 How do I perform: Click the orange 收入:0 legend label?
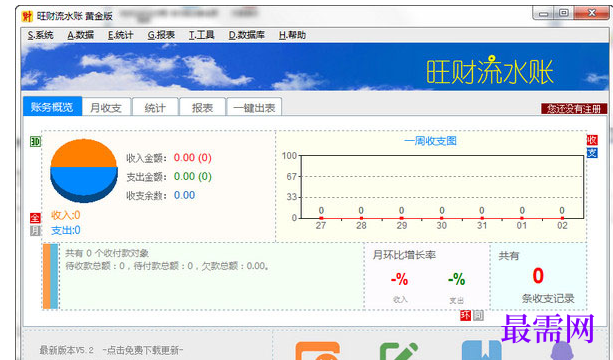(66, 215)
